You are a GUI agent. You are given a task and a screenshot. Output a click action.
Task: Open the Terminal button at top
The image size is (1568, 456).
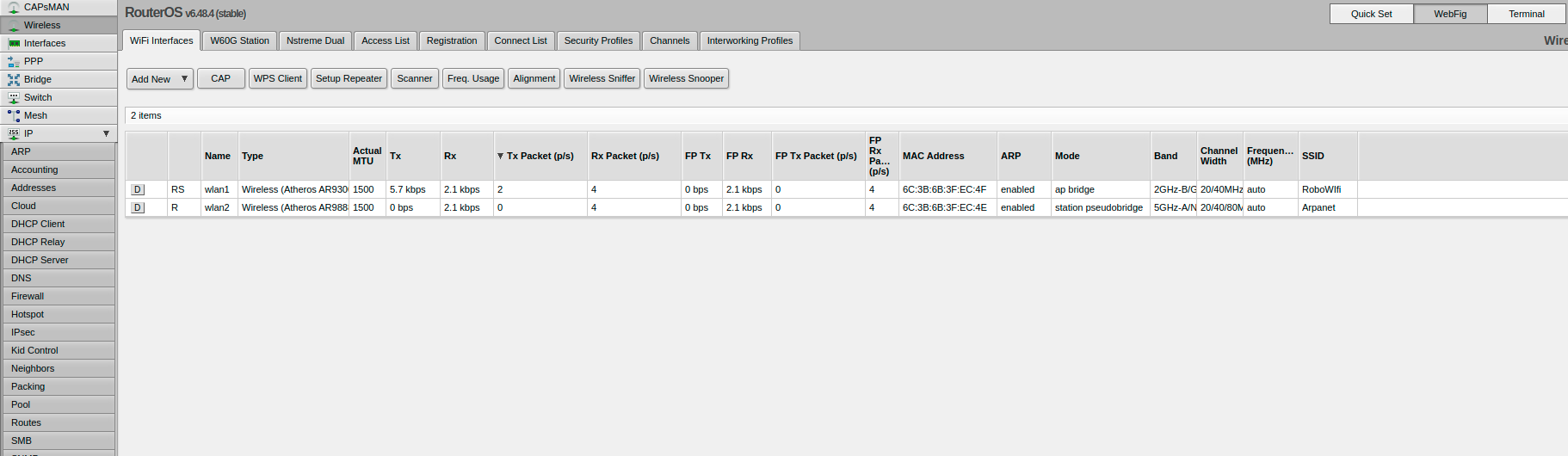[1526, 14]
